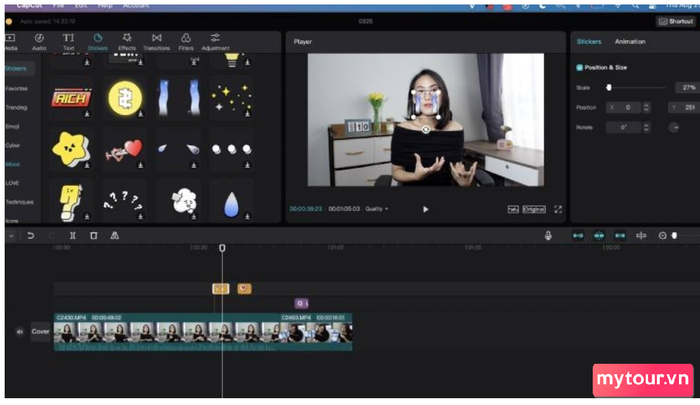Click the Undo arrow icon

coord(30,236)
